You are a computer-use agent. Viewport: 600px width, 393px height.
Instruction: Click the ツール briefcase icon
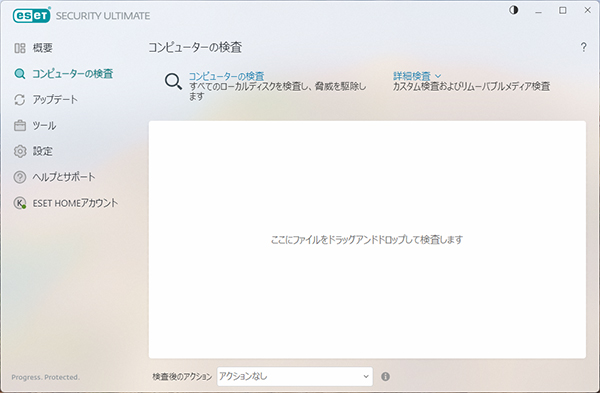tap(20, 126)
